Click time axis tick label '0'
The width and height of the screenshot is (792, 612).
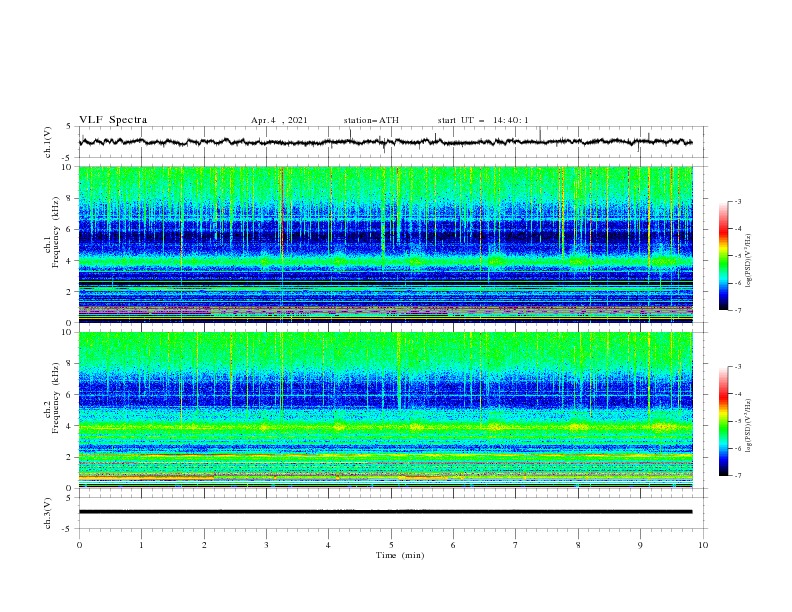click(79, 545)
